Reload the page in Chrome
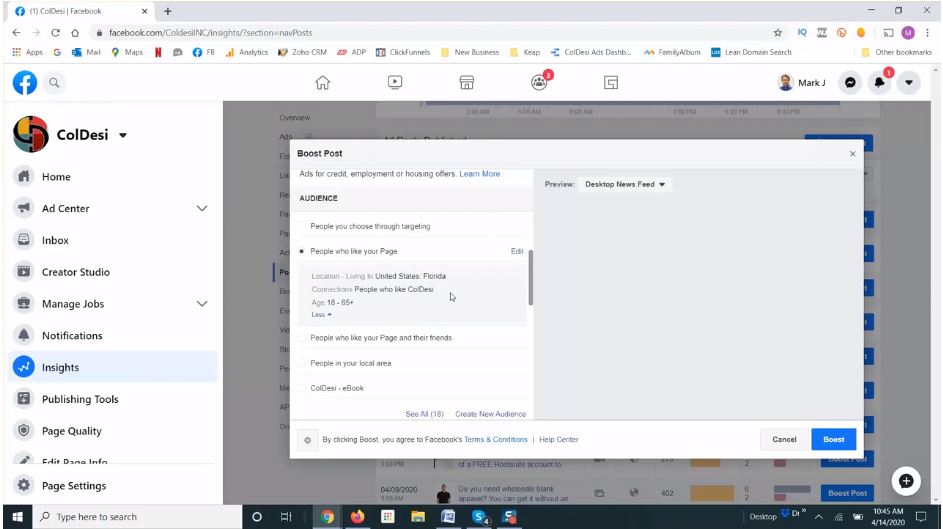Viewport: 943px width, 529px height. [55, 32]
